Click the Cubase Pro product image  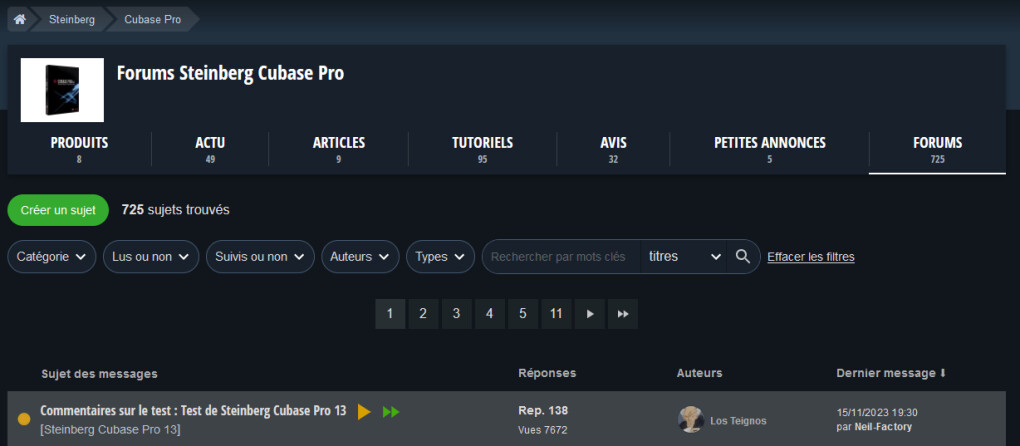[62, 90]
